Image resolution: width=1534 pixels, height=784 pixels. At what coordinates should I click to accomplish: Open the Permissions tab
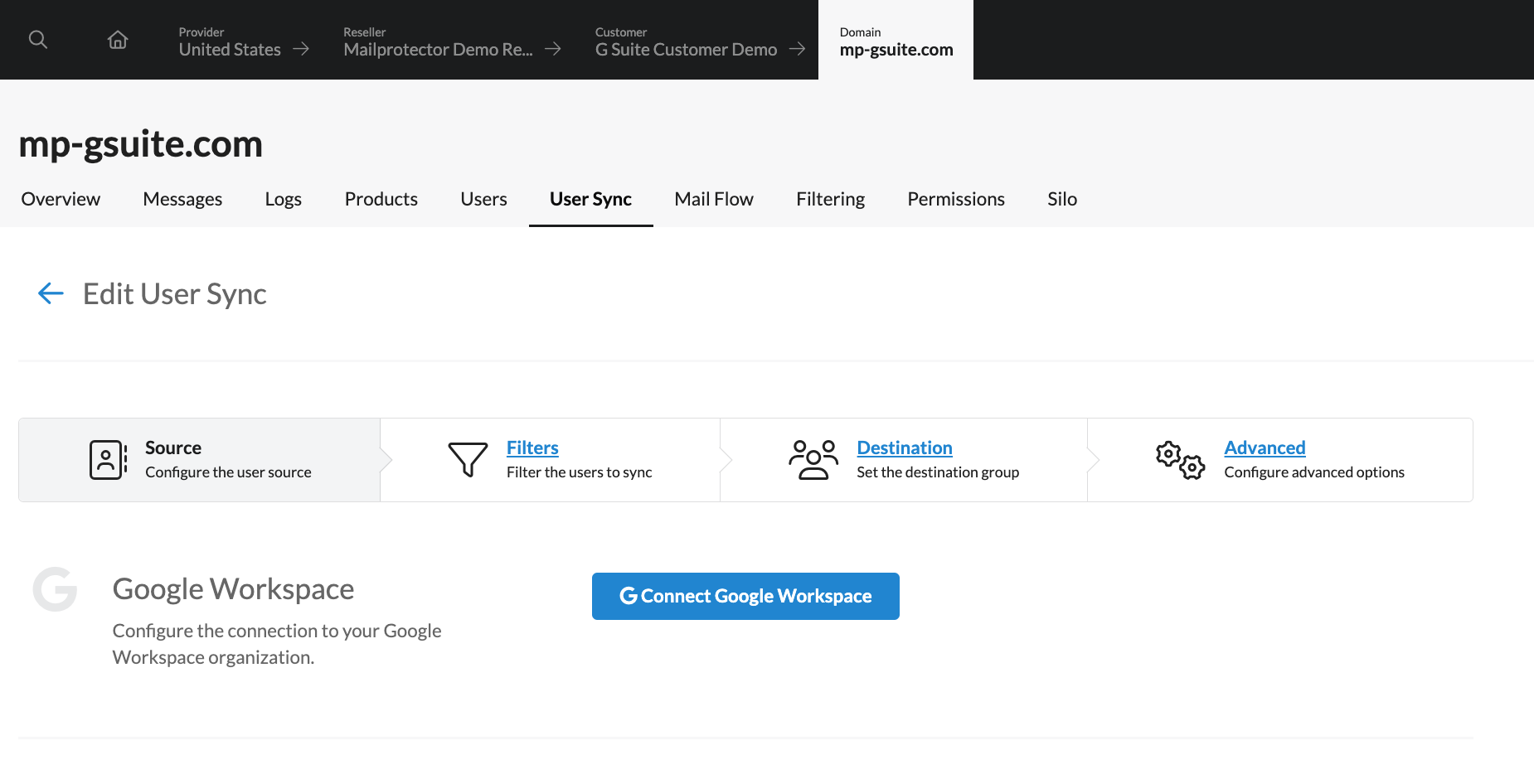point(955,199)
